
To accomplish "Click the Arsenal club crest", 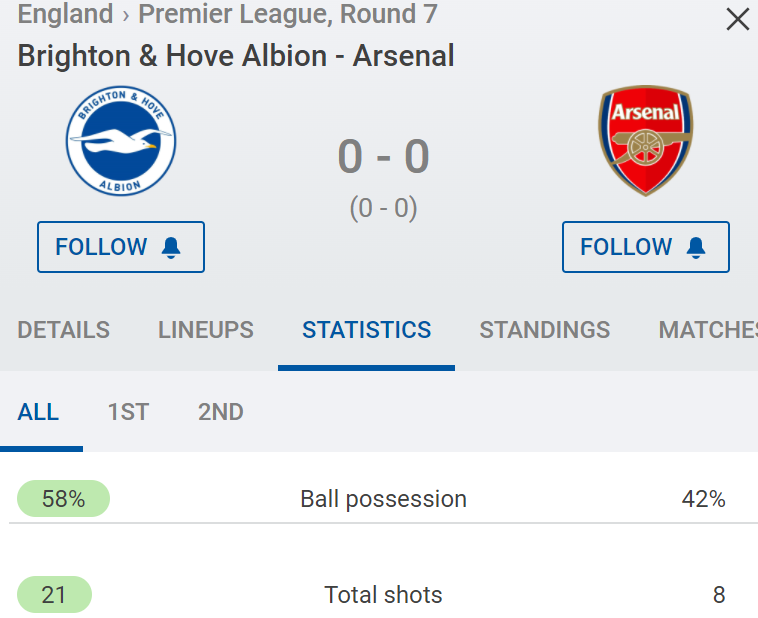I will pos(646,141).
